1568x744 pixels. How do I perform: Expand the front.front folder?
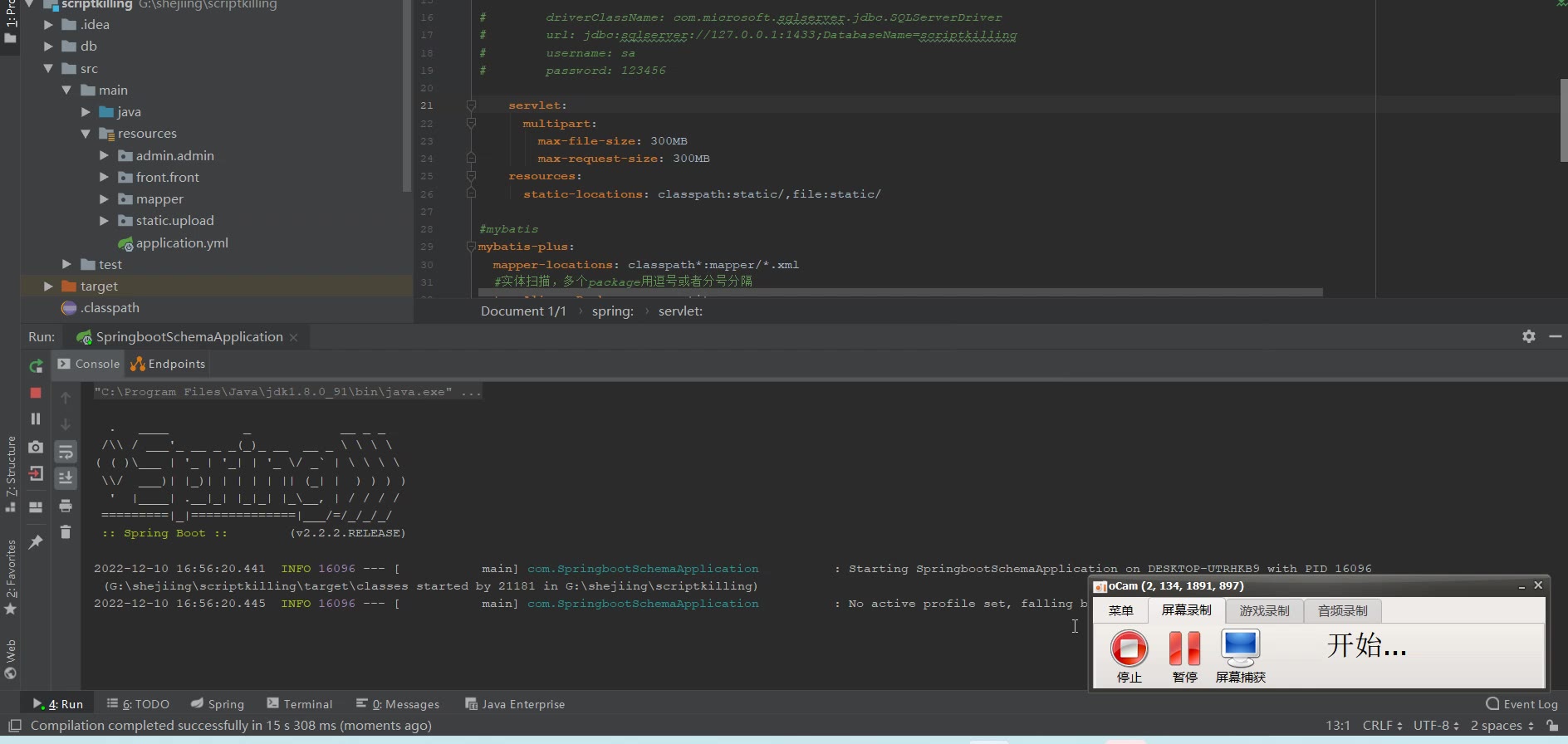(104, 177)
